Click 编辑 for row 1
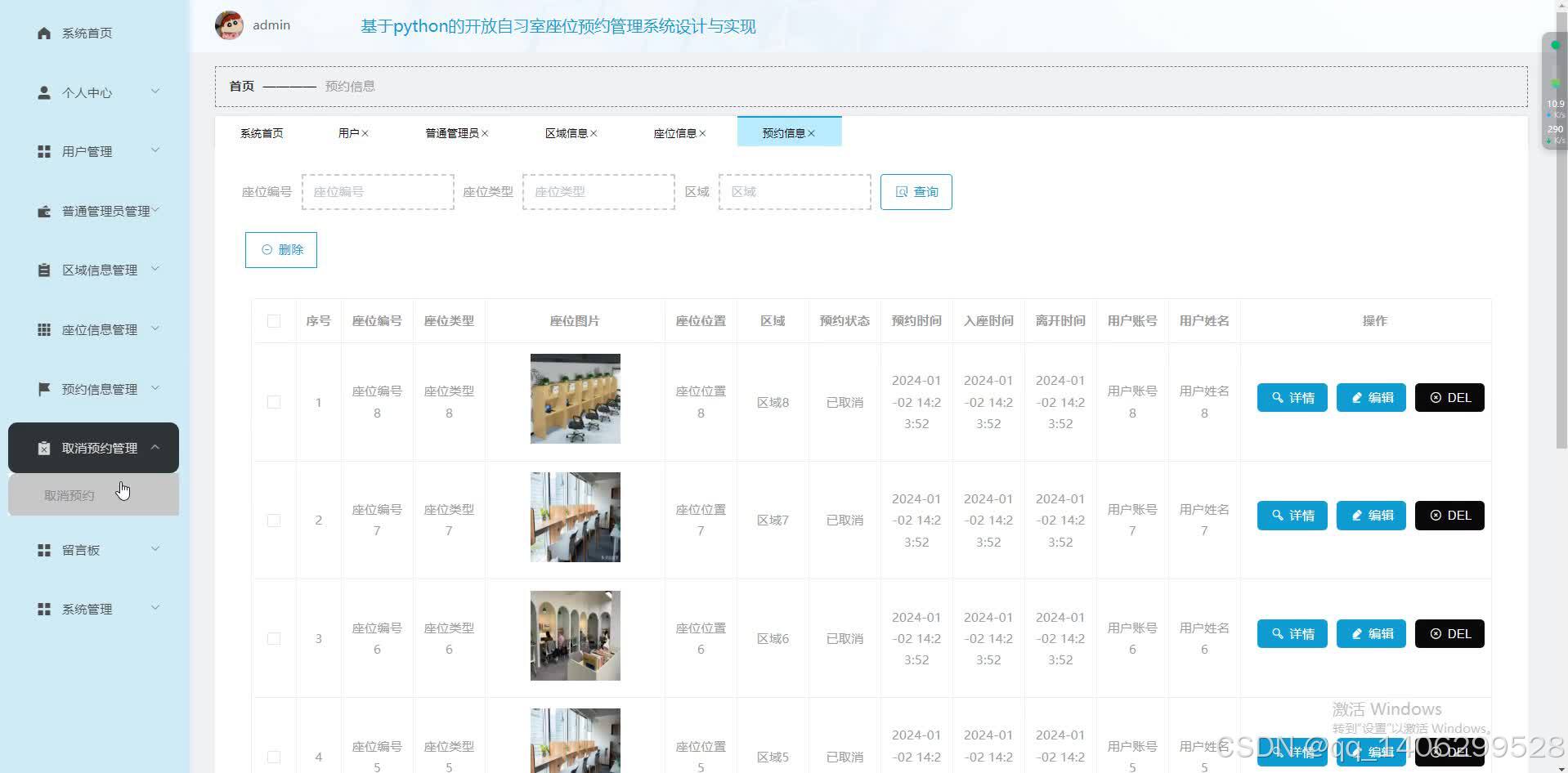 point(1371,398)
